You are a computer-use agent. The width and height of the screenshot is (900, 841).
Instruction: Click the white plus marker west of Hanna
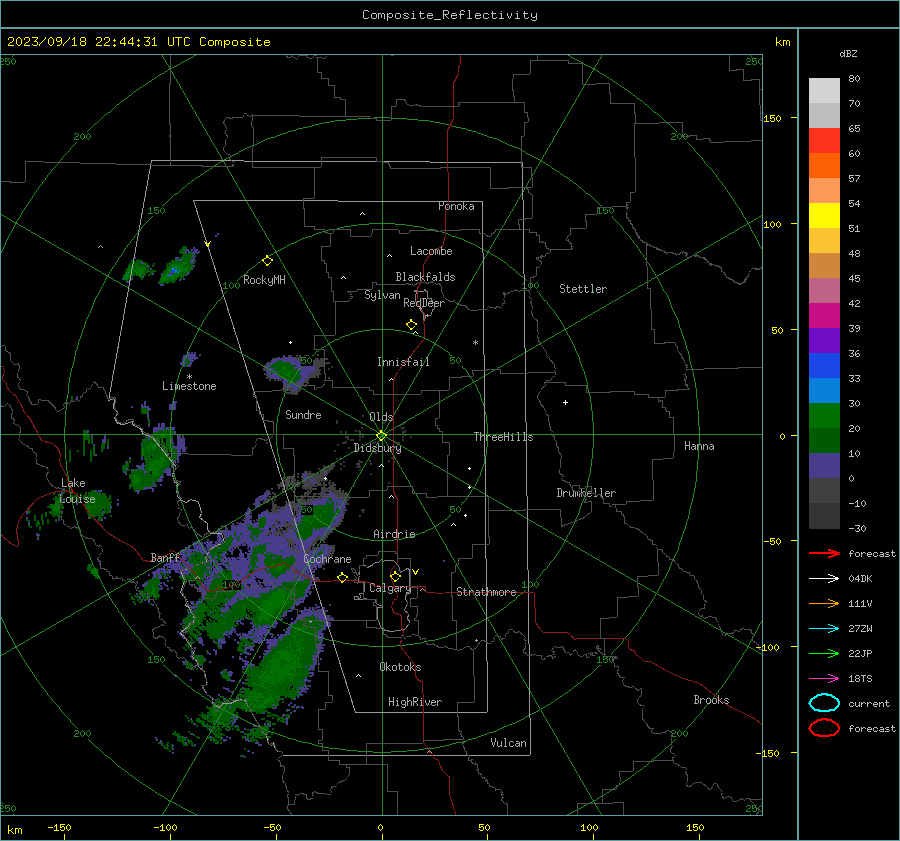tap(565, 402)
